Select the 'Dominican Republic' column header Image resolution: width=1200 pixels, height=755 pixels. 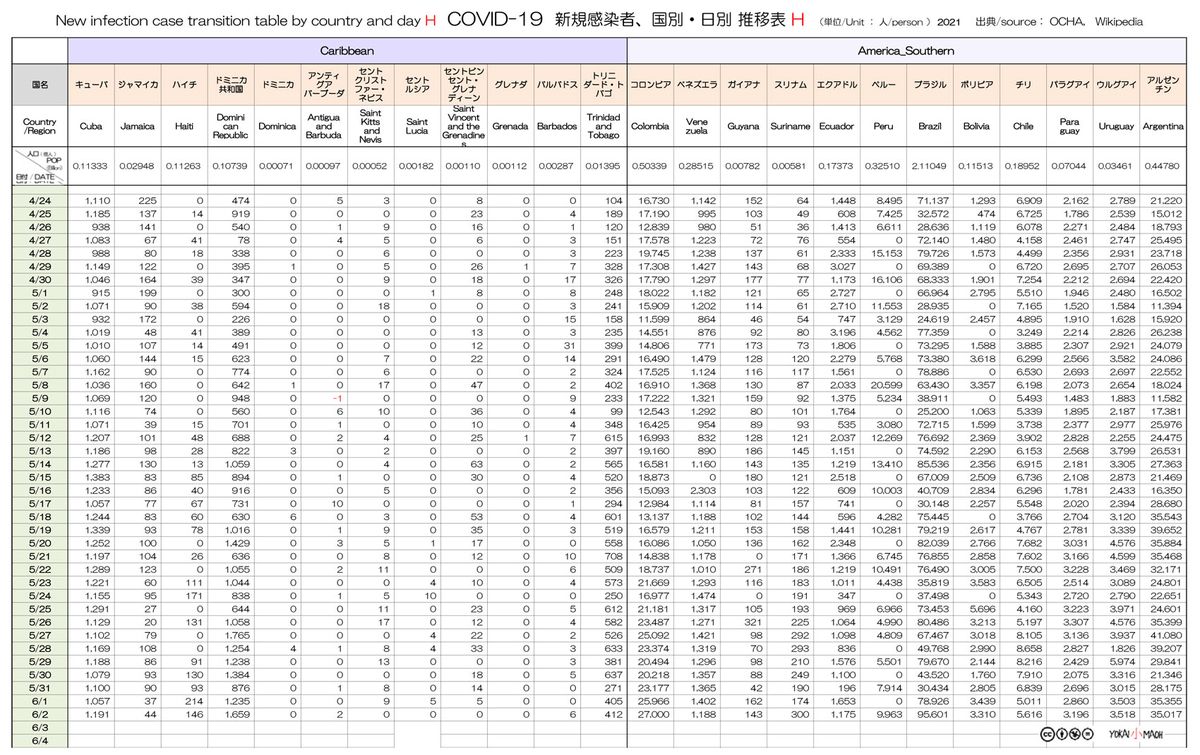[230, 127]
